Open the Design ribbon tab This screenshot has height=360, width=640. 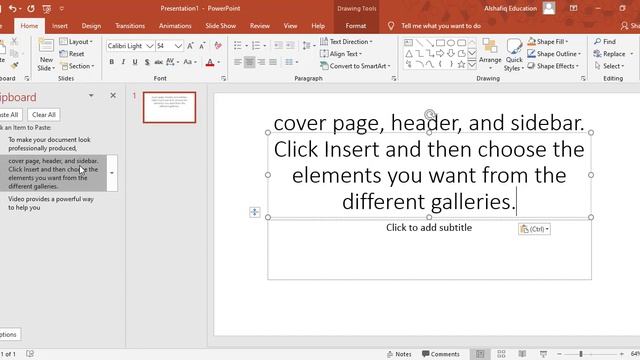[91, 26]
